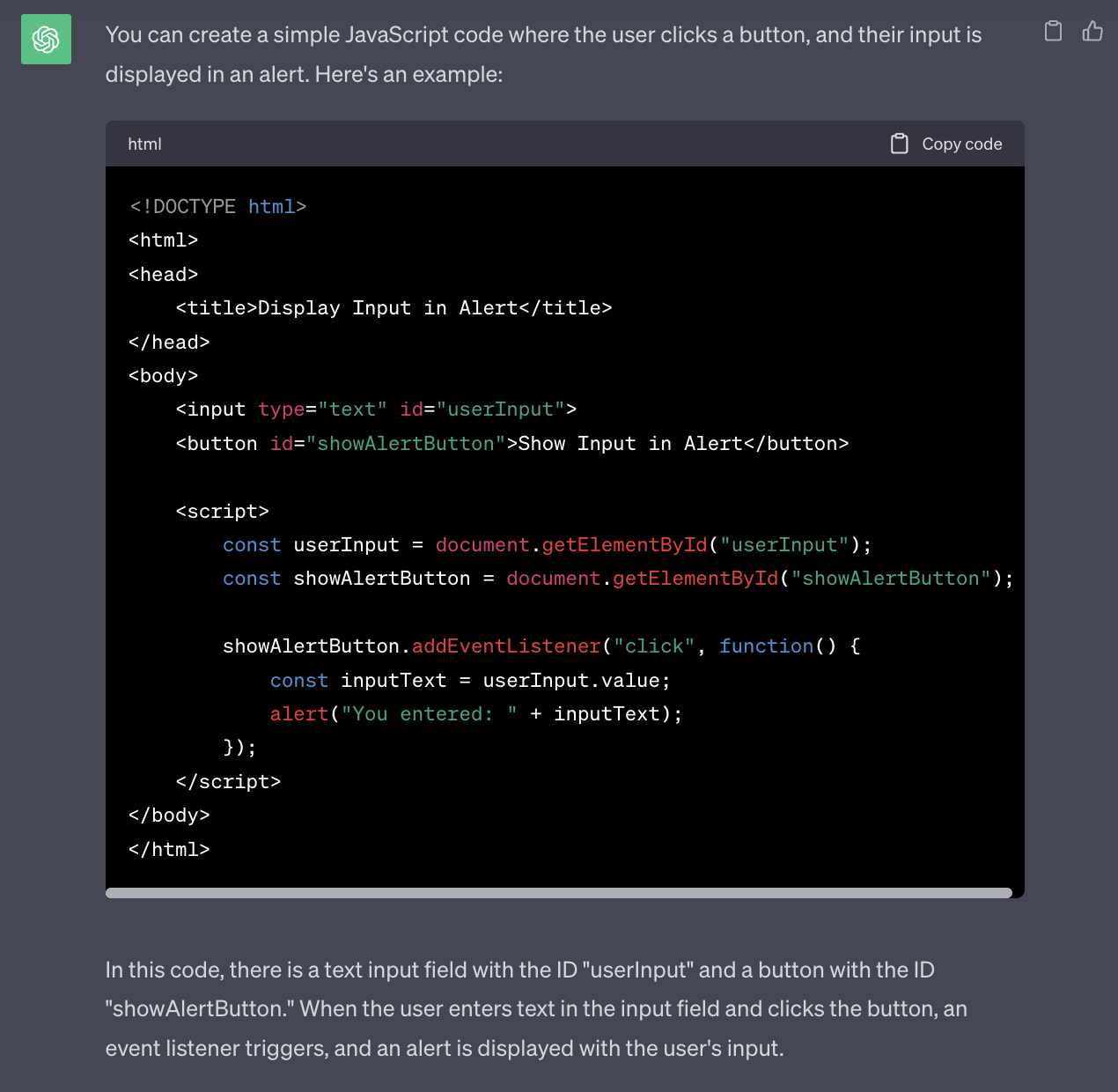1118x1092 pixels.
Task: Click the "const showAlertButton" declaration line
Action: tap(616, 579)
